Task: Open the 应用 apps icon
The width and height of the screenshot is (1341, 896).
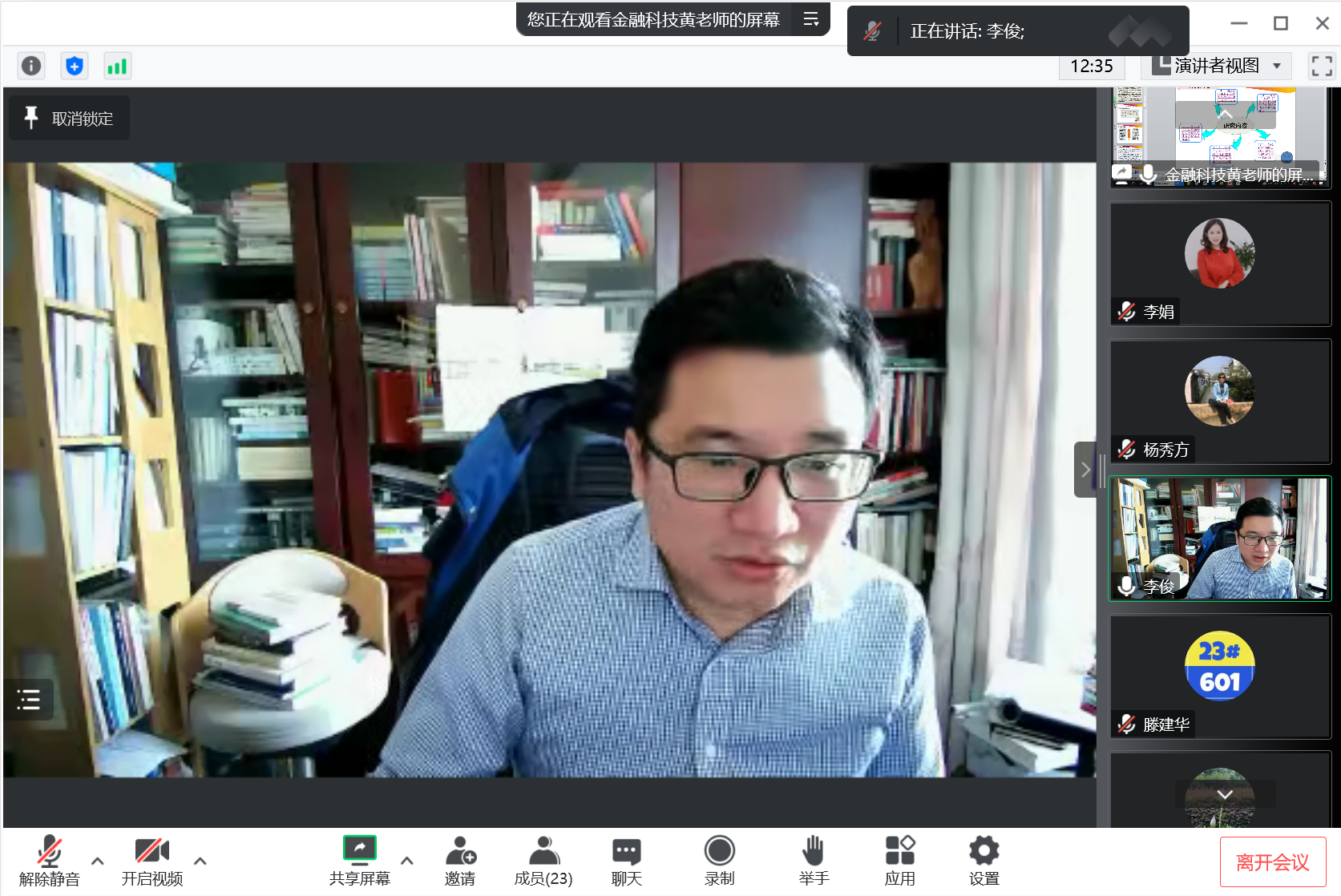Action: click(x=899, y=861)
